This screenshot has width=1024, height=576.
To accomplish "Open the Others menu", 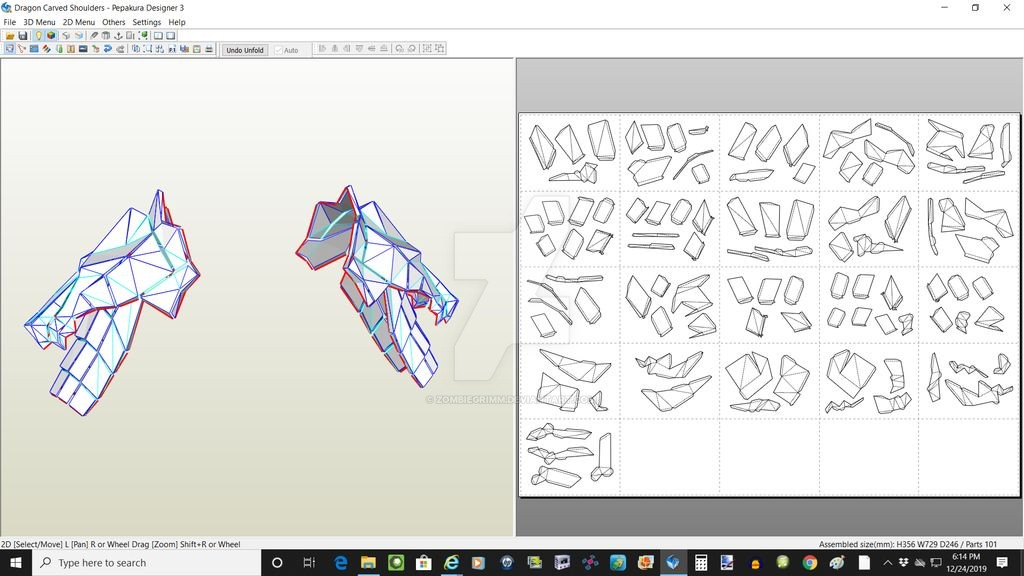I will pos(114,22).
